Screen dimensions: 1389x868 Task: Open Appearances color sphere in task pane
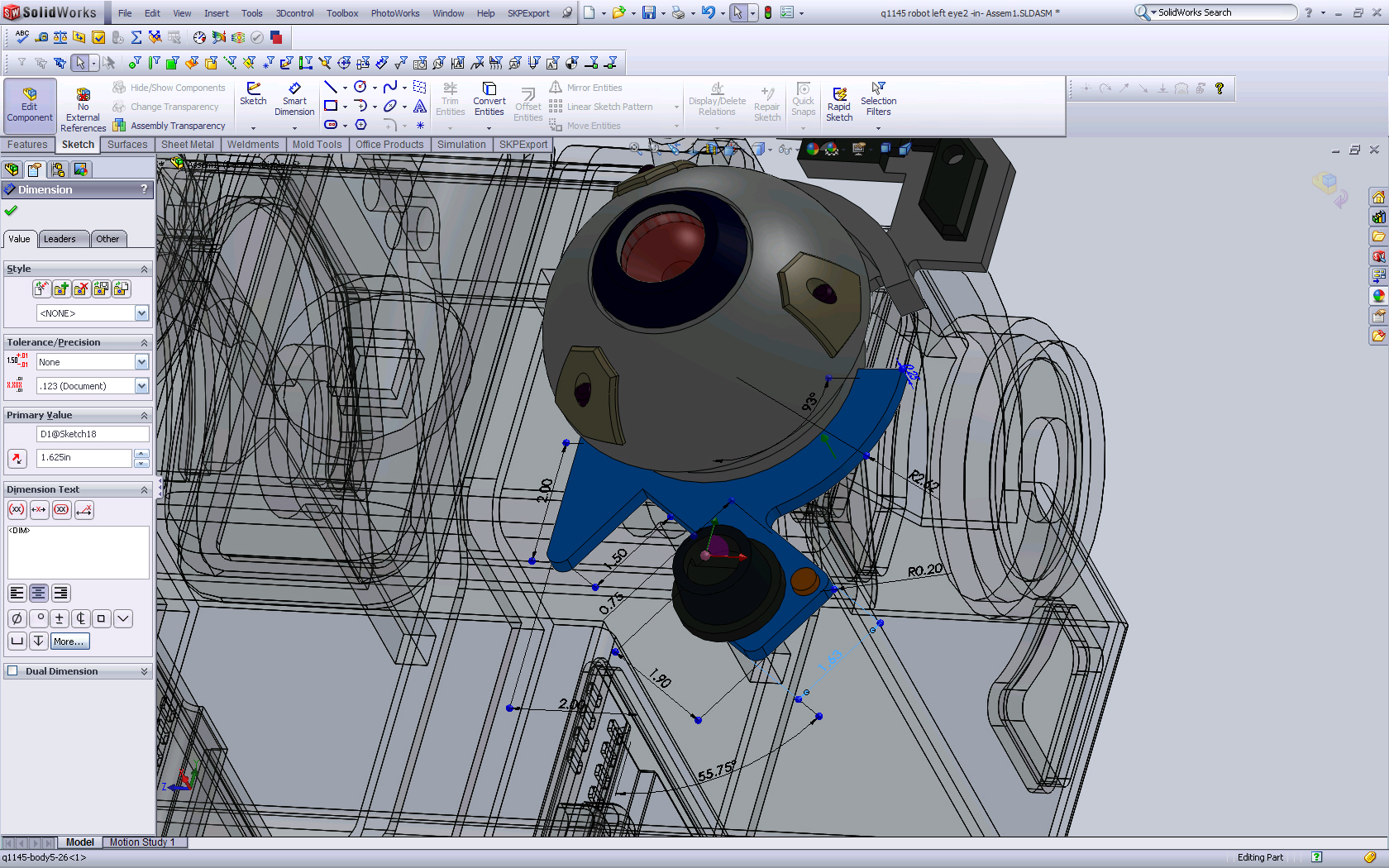click(x=1378, y=296)
